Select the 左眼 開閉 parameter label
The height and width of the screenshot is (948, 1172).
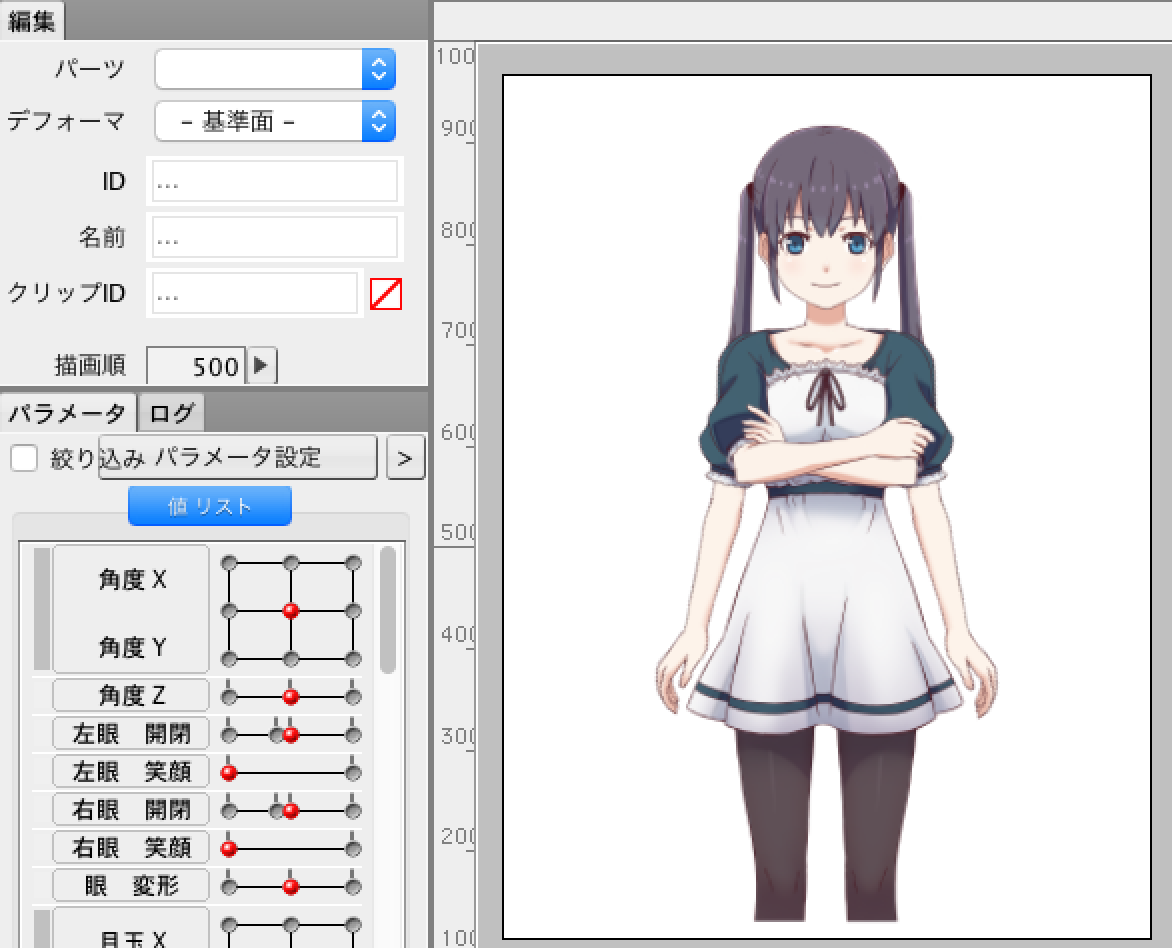click(x=131, y=733)
